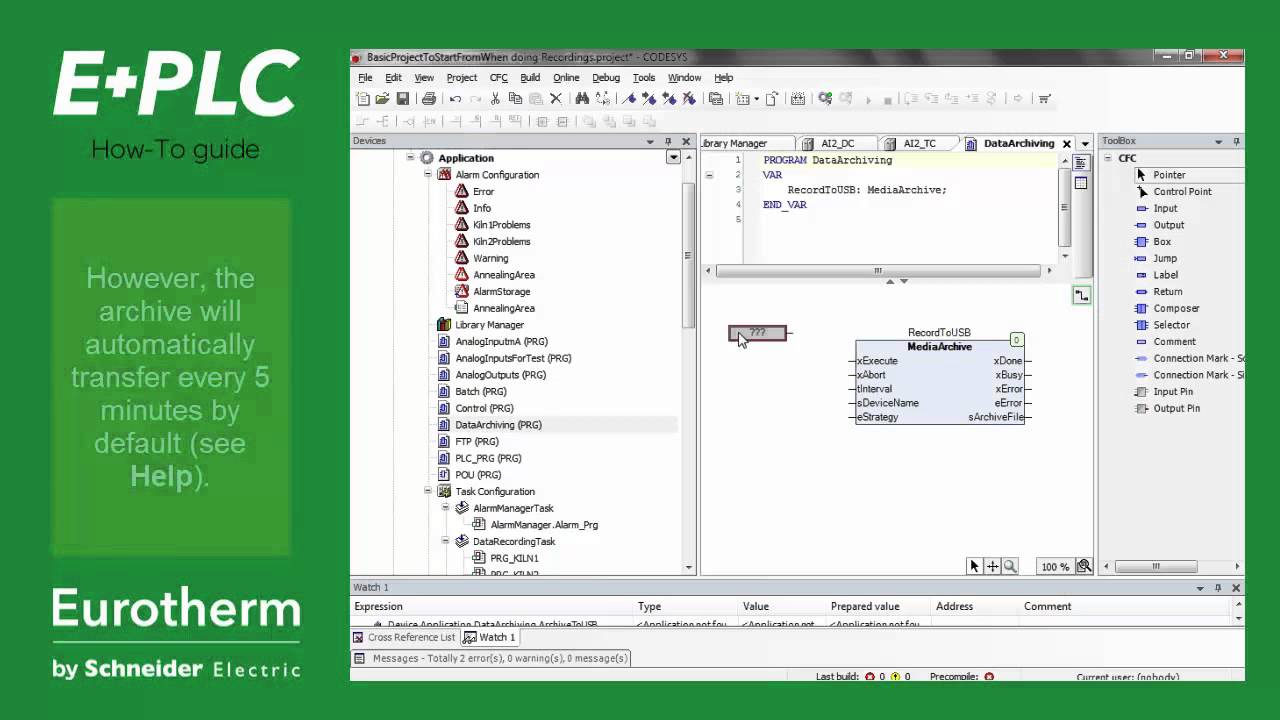
Task: Switch declaration editor to tabular view
Action: coord(1081,183)
